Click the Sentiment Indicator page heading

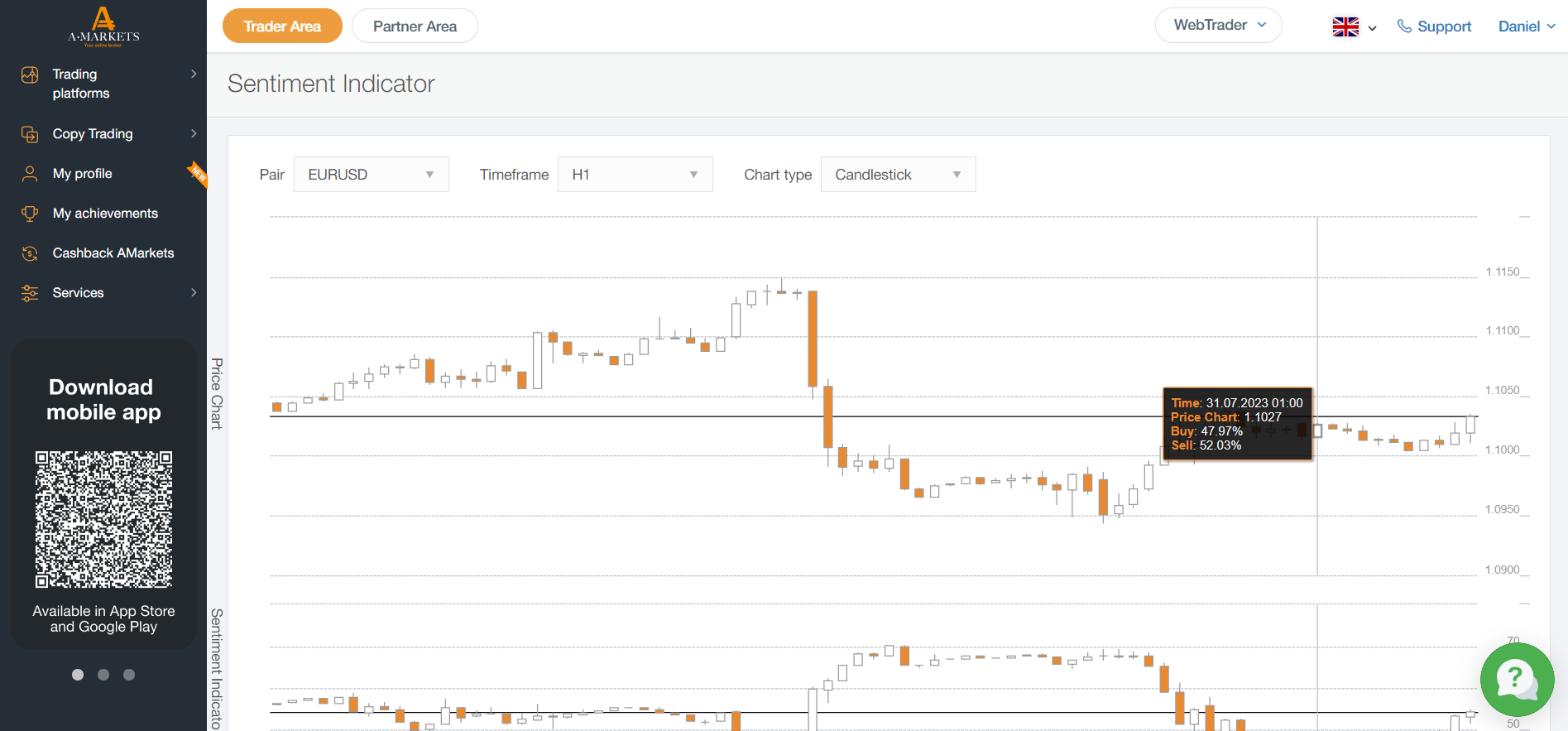coord(331,84)
